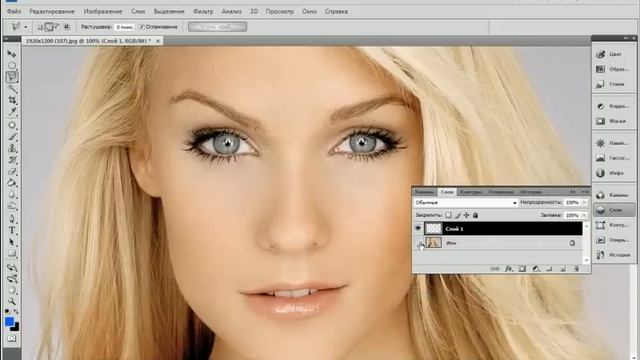The width and height of the screenshot is (640, 360).
Task: Switch to the История tab in panel
Action: [531, 192]
